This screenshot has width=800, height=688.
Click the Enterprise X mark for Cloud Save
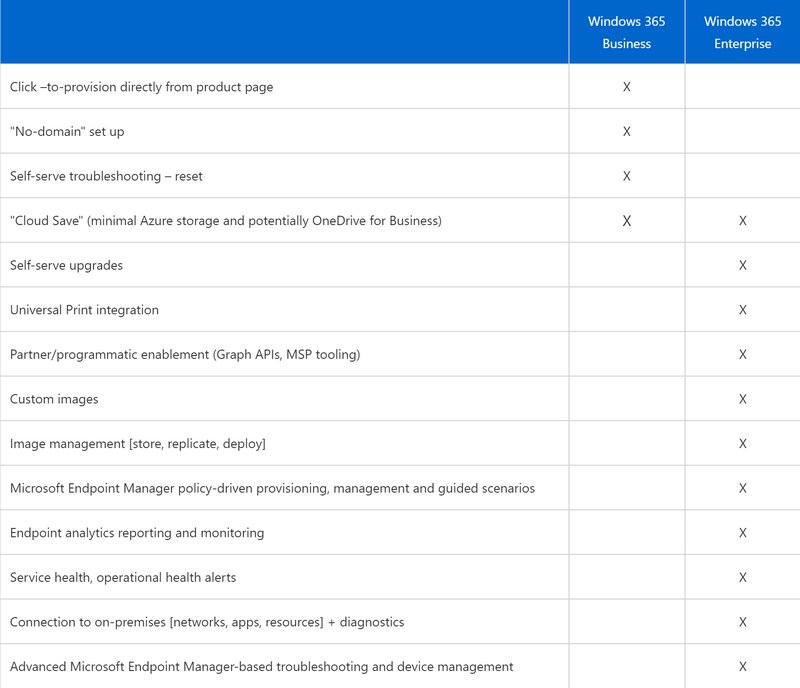742,221
